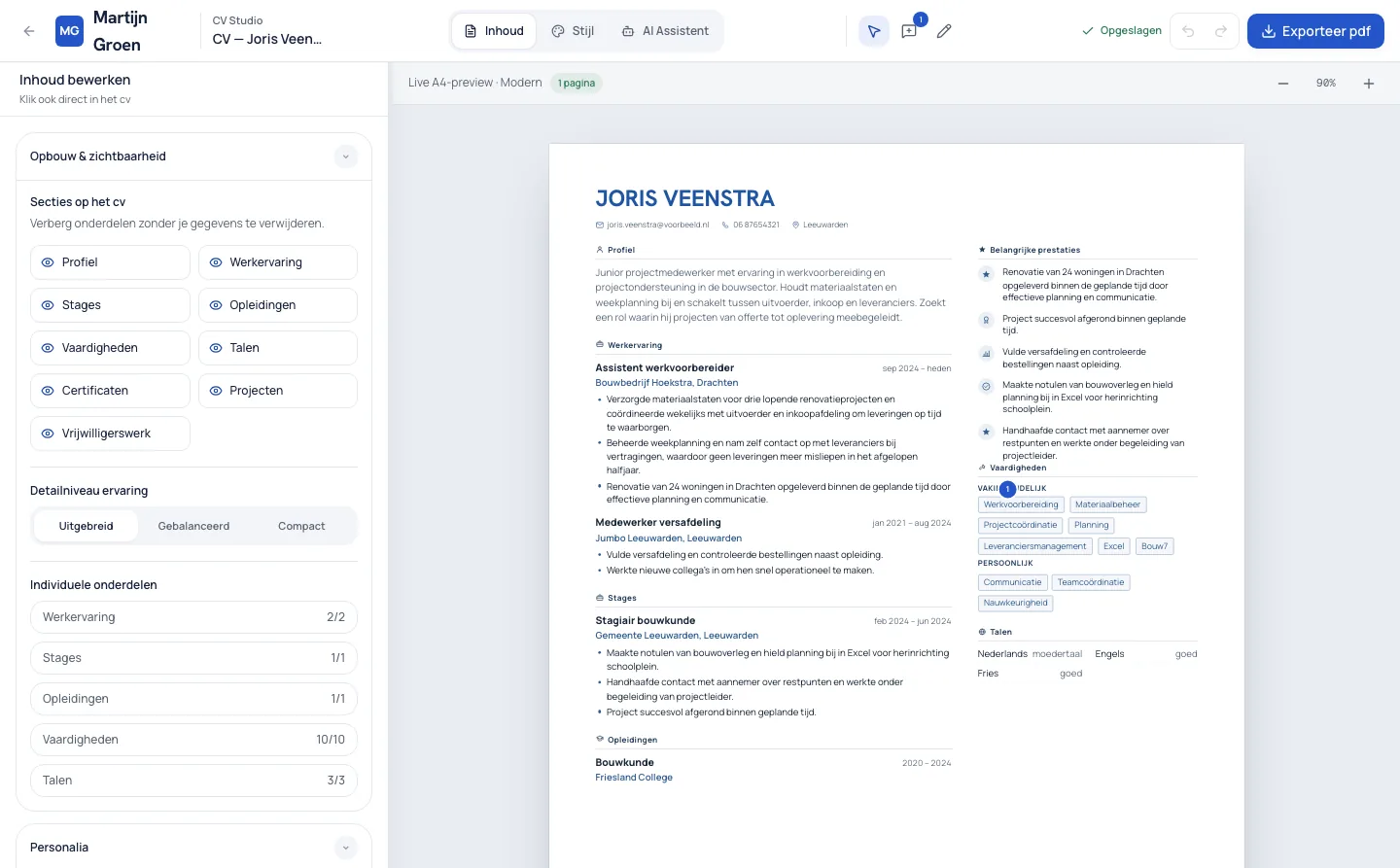Image resolution: width=1400 pixels, height=868 pixels.
Task: Select Compact detail level
Action: (x=301, y=526)
